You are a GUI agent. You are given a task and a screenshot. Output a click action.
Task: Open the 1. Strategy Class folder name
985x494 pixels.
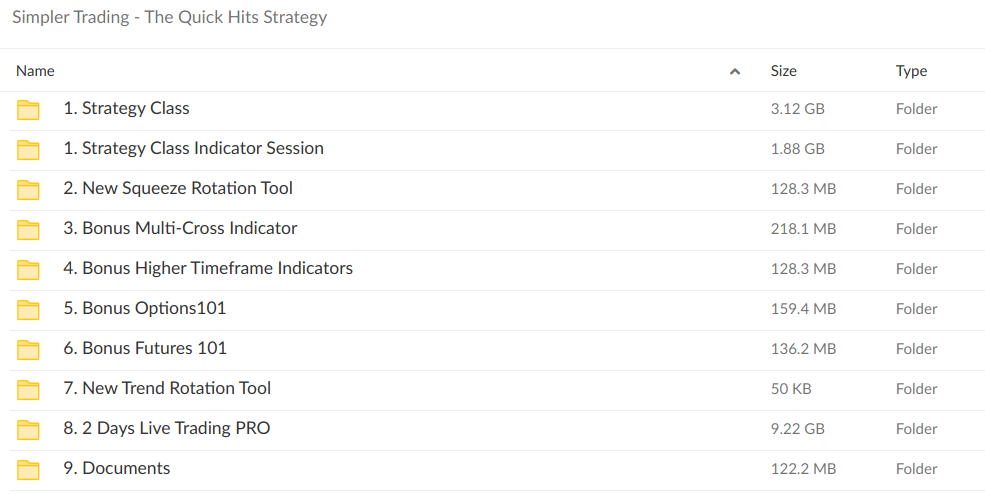[126, 108]
